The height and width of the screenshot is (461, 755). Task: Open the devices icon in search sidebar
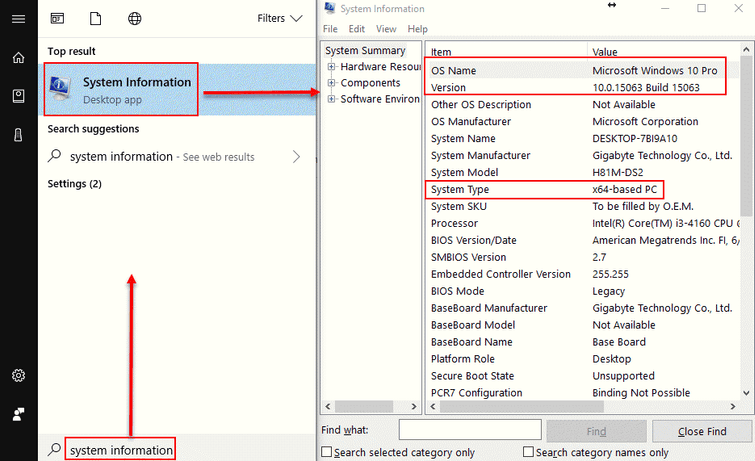coord(18,135)
